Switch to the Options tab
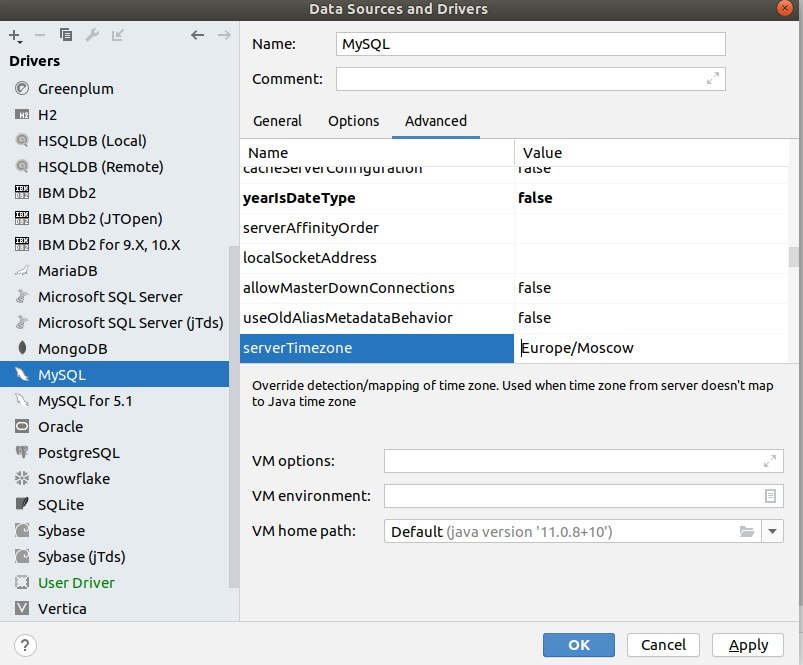Screen dimensions: 803x665 (x=353, y=121)
